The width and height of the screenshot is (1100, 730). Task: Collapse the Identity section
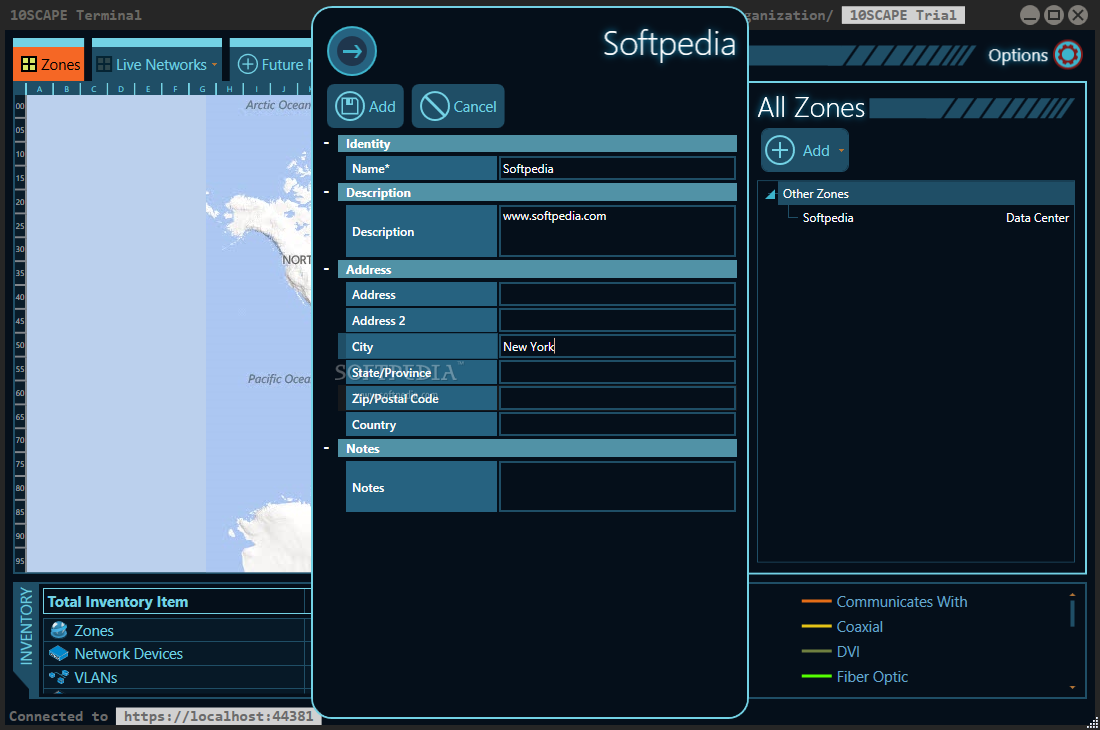tap(326, 143)
